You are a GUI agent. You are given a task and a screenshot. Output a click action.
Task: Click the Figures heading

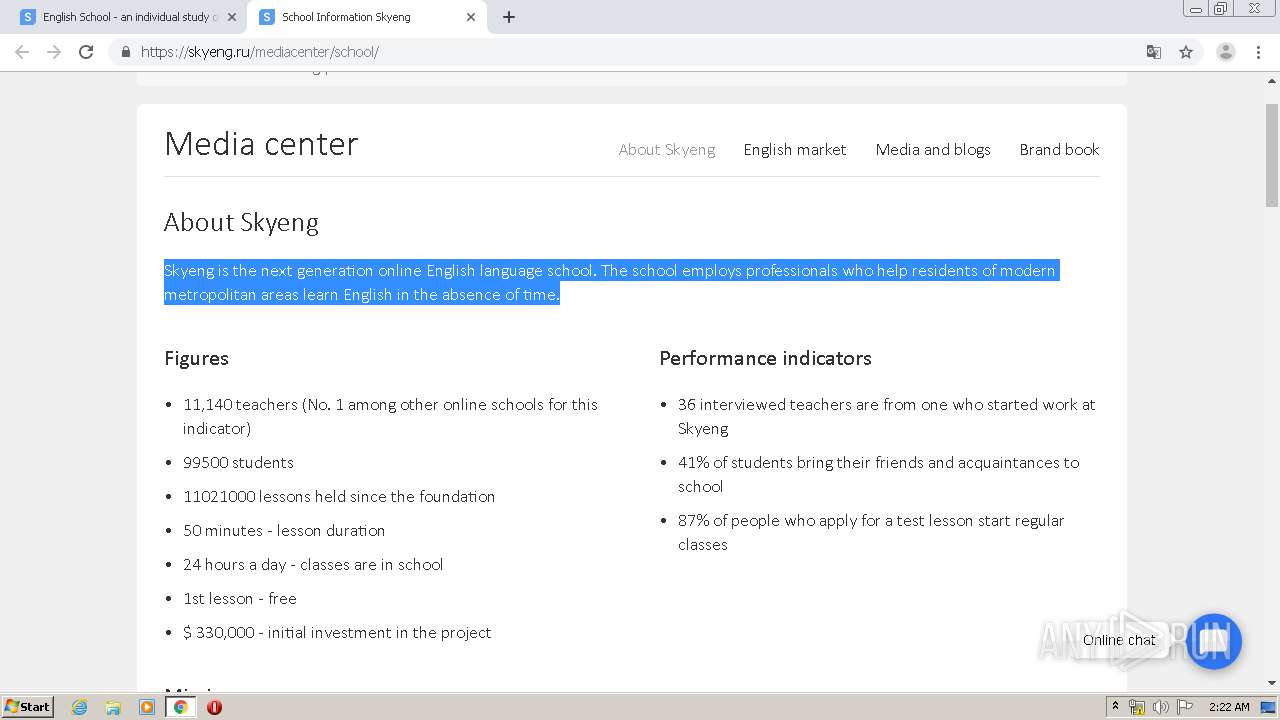coord(196,358)
